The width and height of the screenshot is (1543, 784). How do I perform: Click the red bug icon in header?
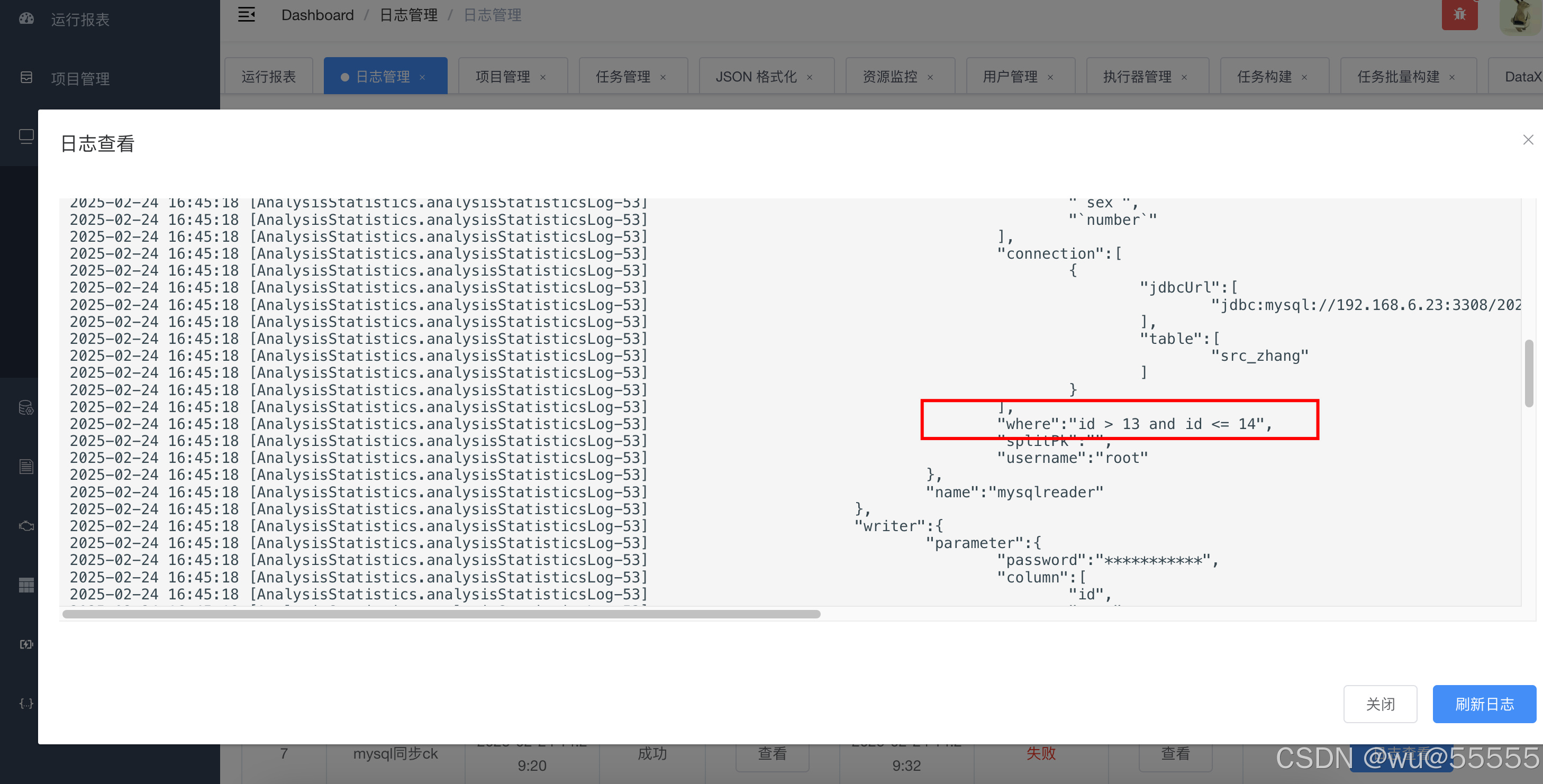point(1459,14)
